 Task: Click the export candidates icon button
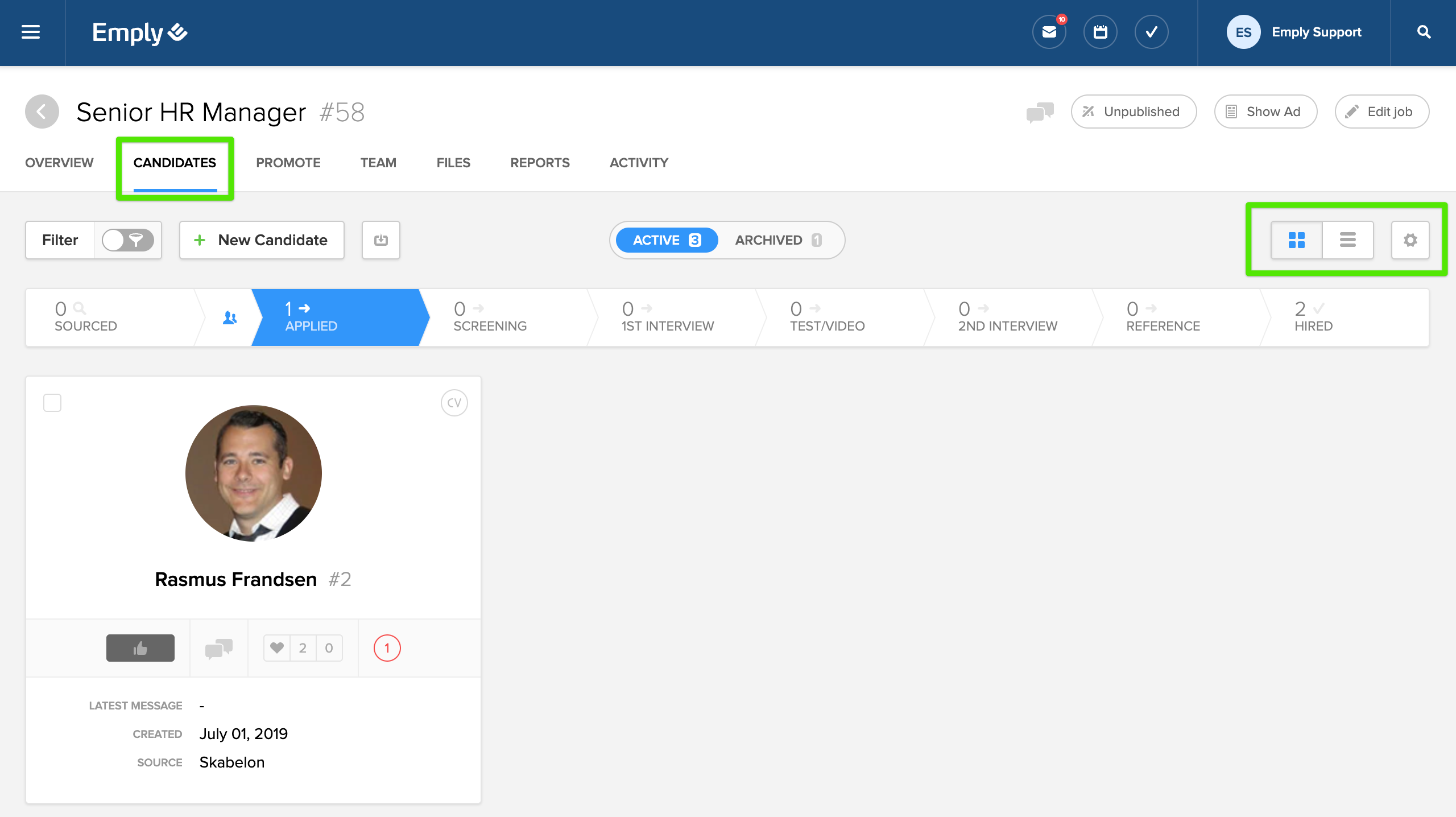381,240
